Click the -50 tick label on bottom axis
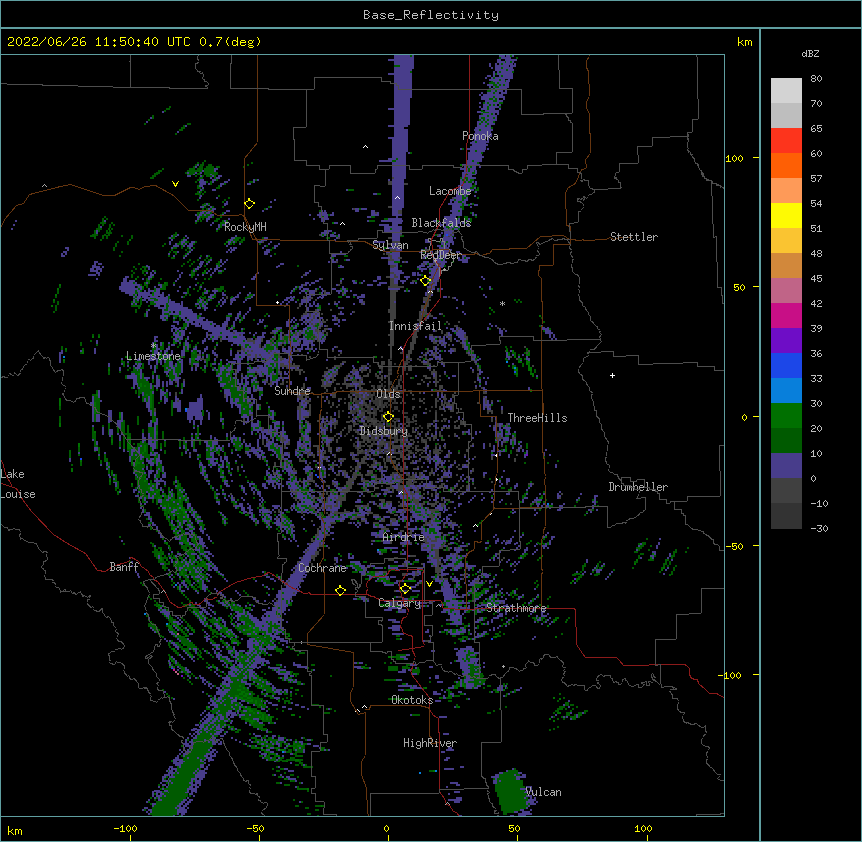This screenshot has width=862, height=842. [x=255, y=828]
